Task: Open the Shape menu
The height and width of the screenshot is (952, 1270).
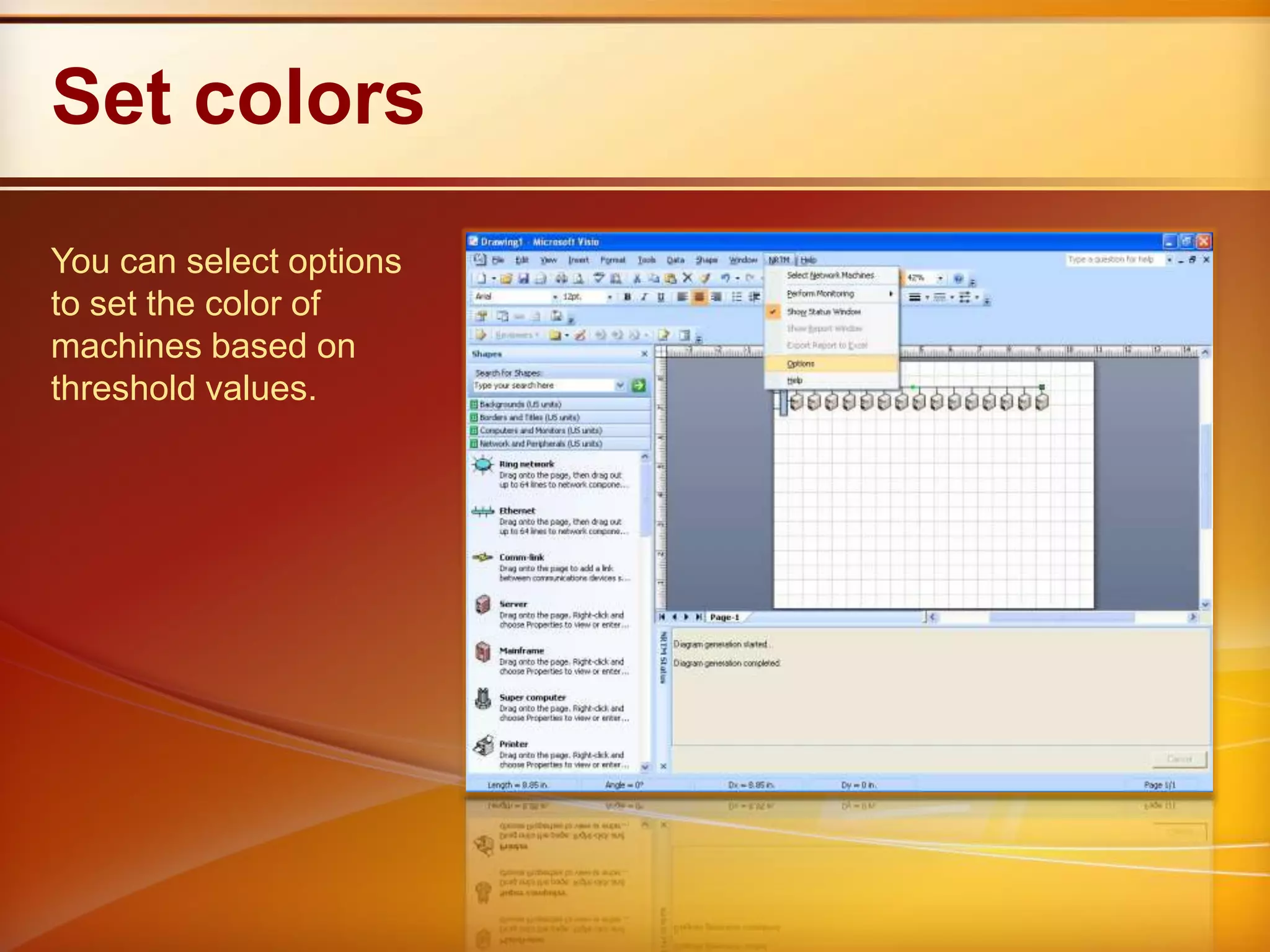Action: 706,260
